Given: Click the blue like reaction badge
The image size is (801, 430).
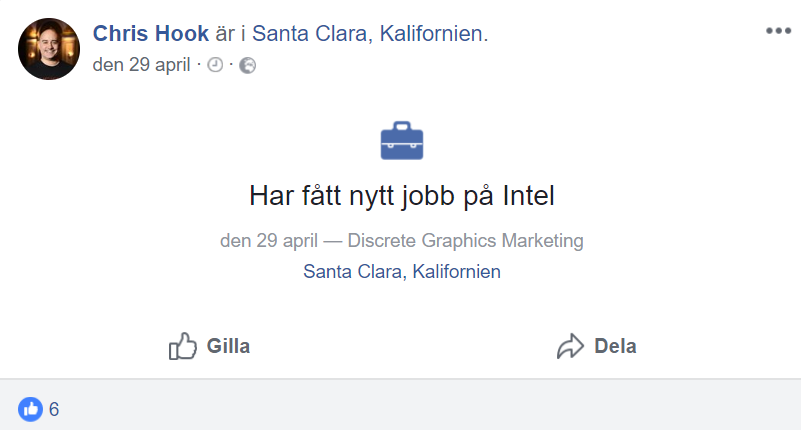Looking at the screenshot, I should coord(31,408).
